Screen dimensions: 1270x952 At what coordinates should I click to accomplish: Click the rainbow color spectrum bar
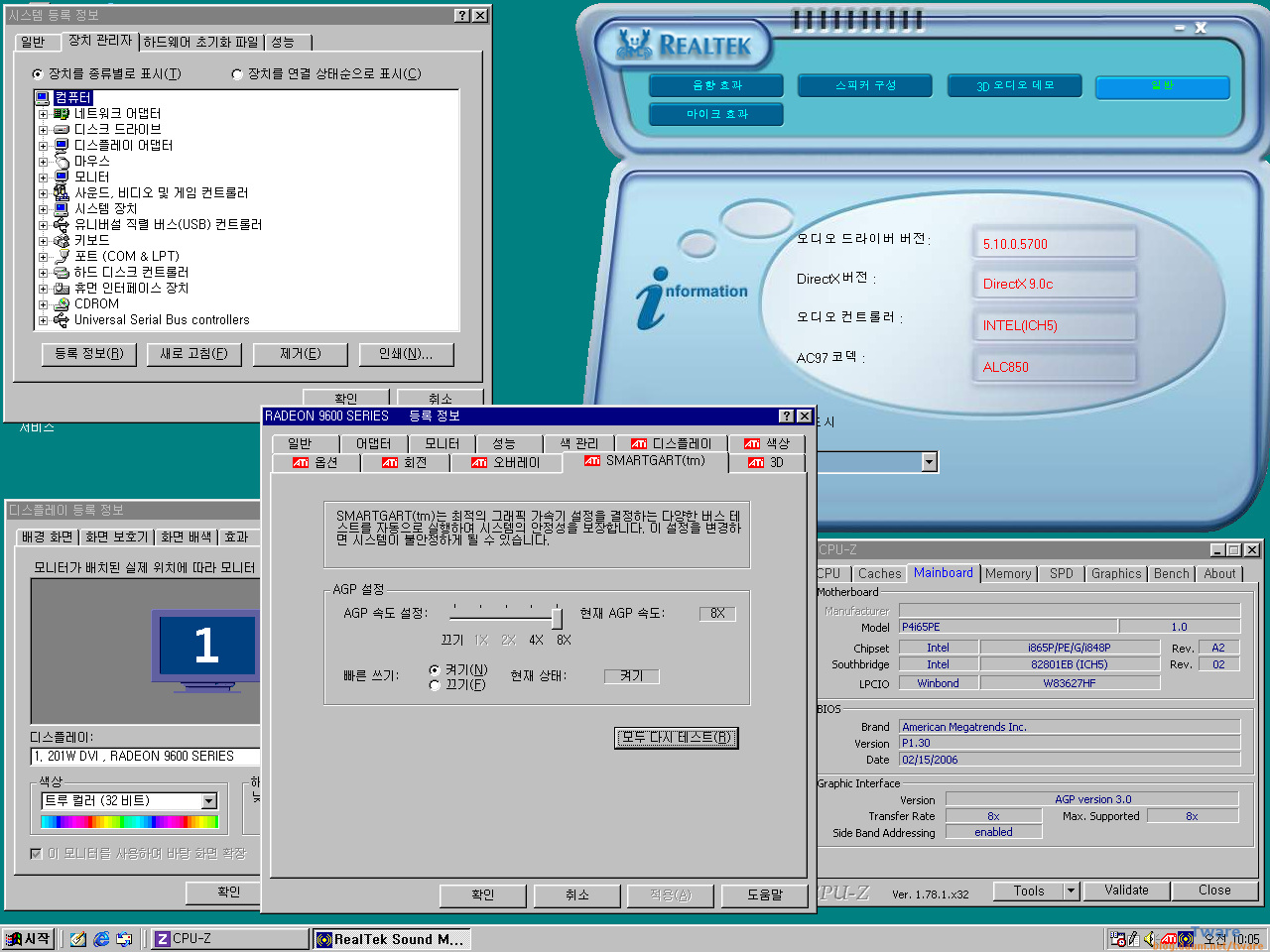click(x=129, y=822)
